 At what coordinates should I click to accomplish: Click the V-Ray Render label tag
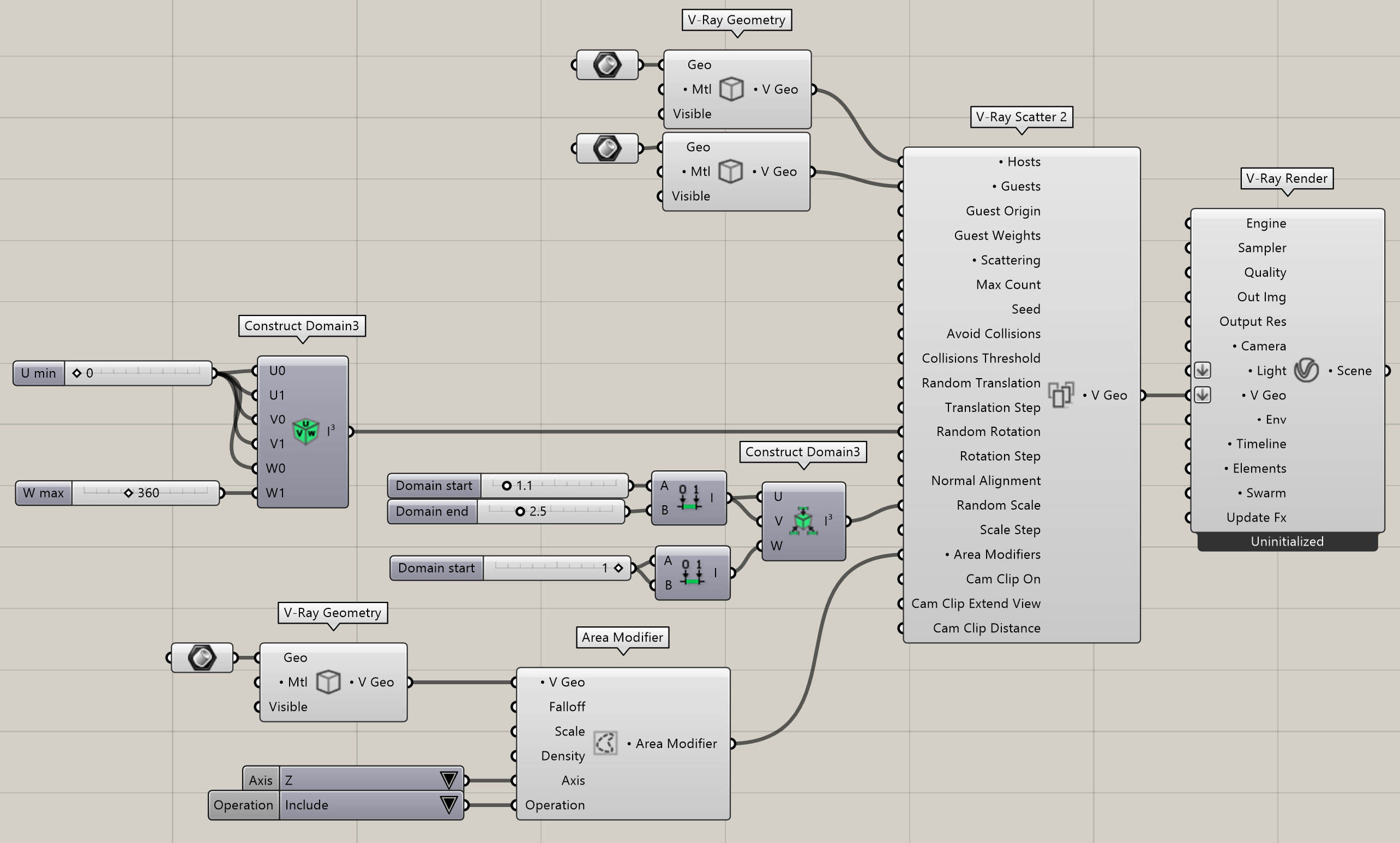[x=1287, y=178]
